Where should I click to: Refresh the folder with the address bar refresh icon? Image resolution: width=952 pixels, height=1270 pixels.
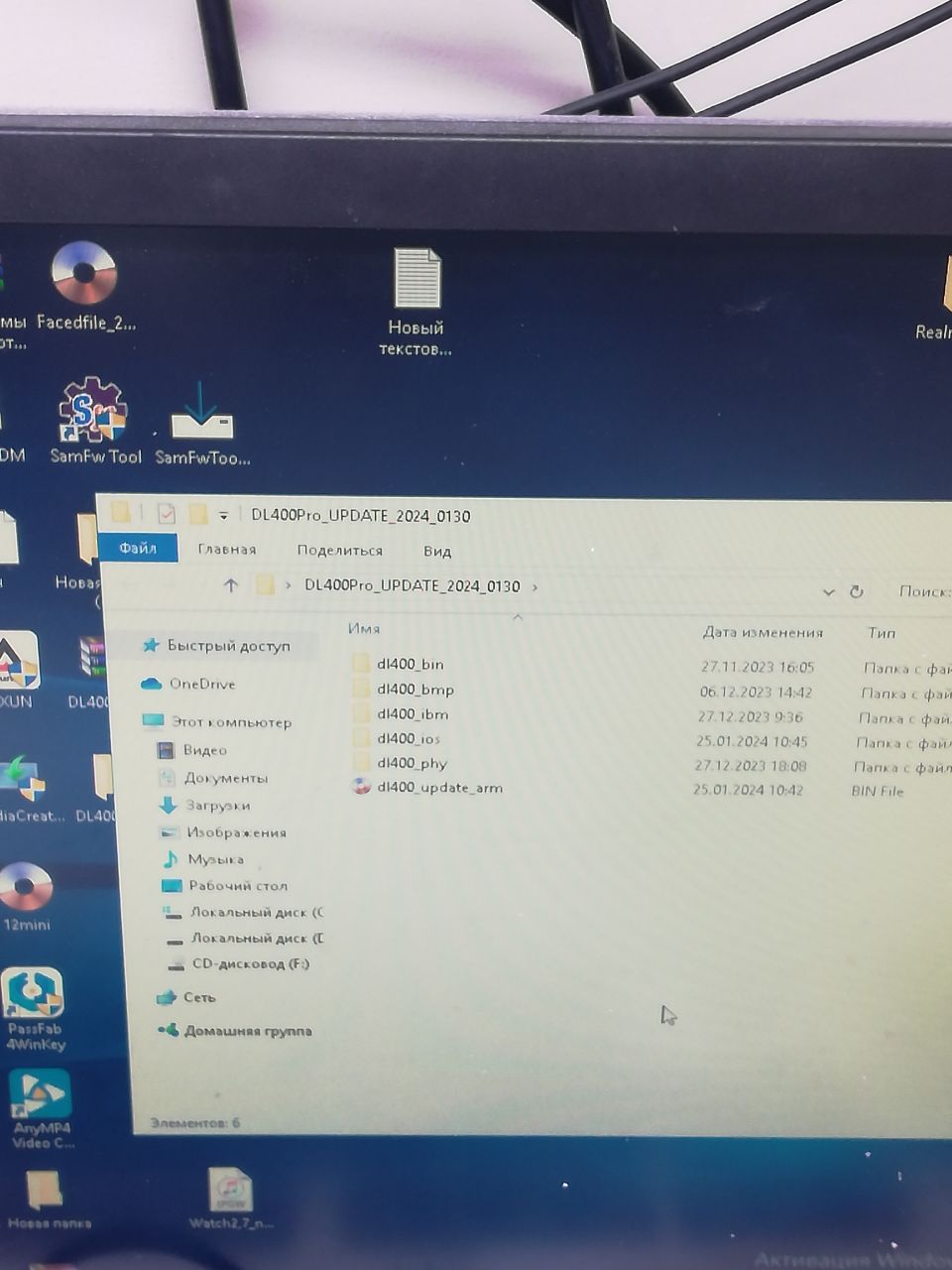tap(856, 591)
